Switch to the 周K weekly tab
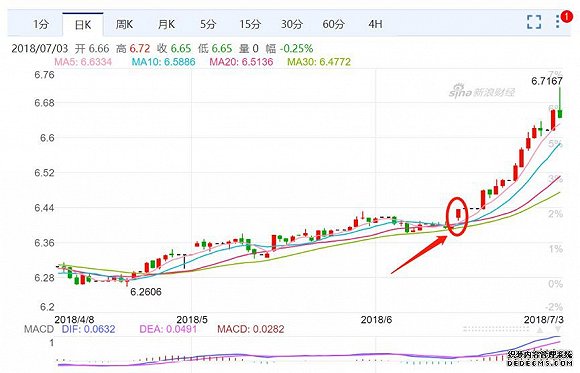Viewport: 580px width, 373px height. [x=124, y=24]
